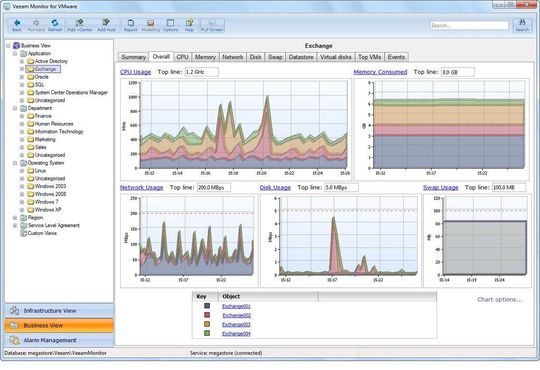
Task: Click the Add Host icon
Action: coord(106,23)
